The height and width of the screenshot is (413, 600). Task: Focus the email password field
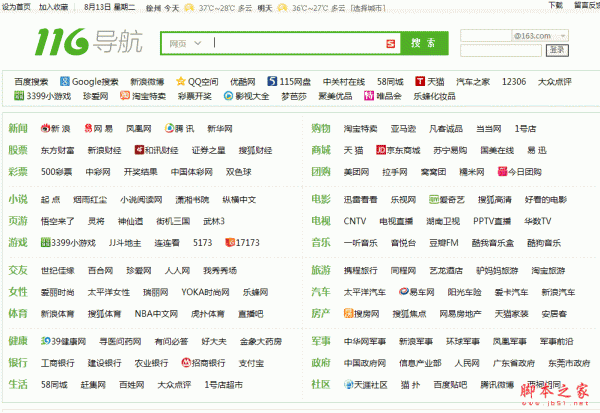[x=501, y=50]
